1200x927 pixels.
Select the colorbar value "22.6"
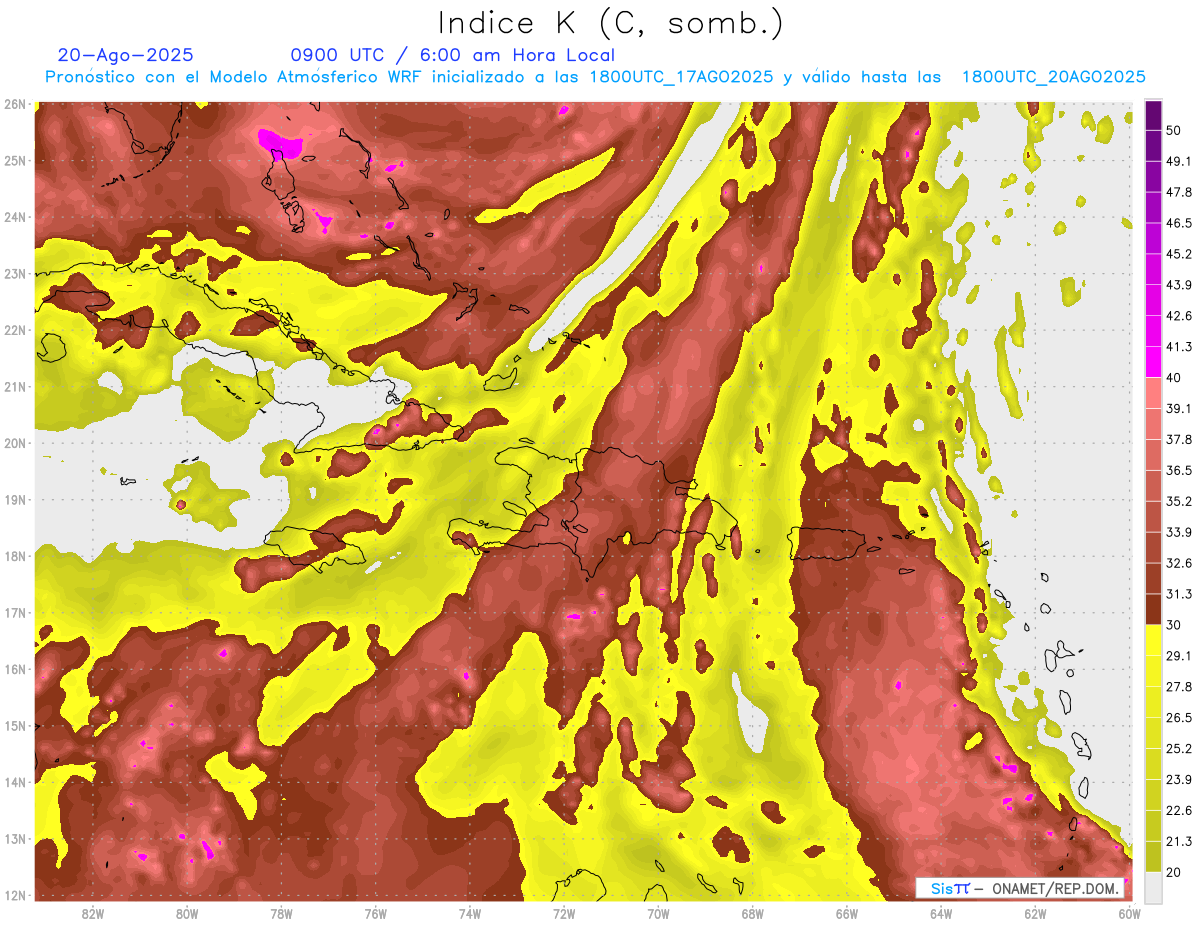coord(1178,811)
